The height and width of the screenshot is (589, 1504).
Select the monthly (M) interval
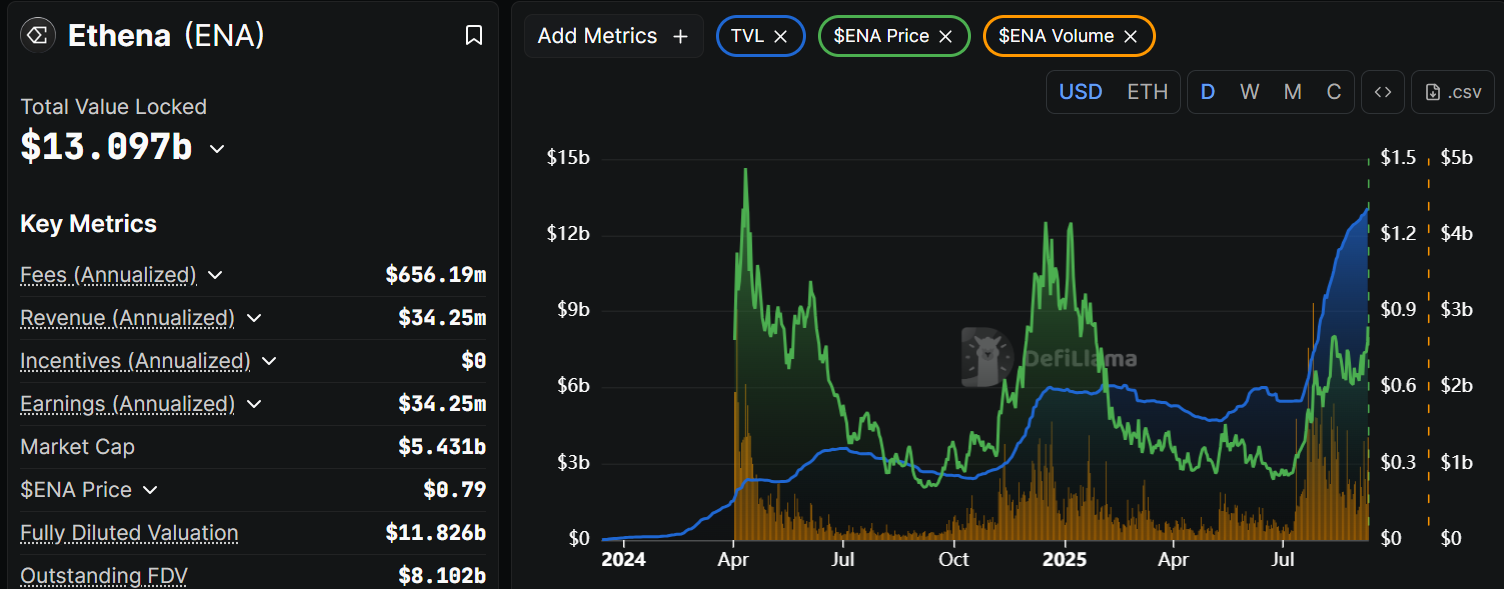[1293, 92]
